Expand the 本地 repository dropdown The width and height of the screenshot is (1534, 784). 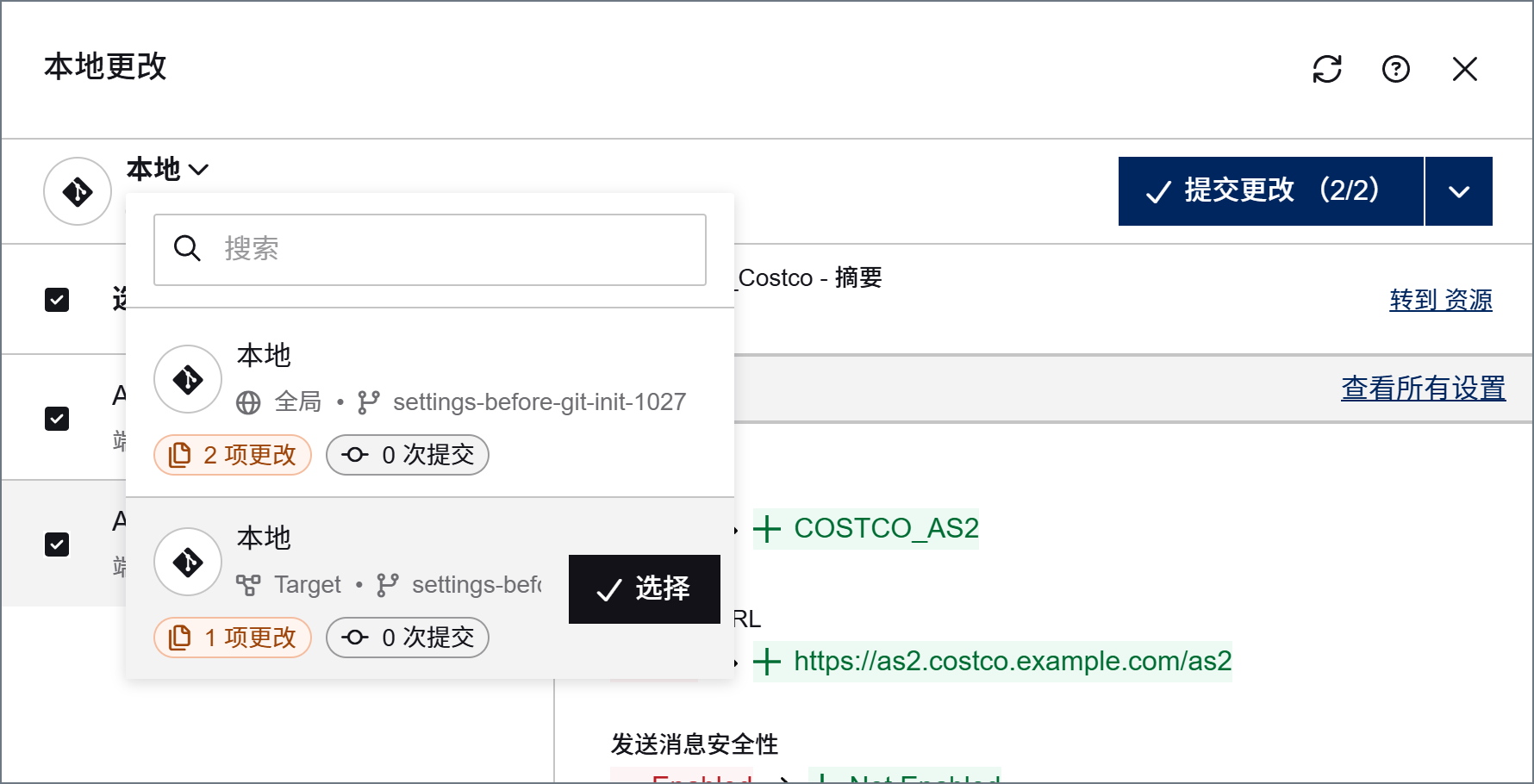click(168, 169)
